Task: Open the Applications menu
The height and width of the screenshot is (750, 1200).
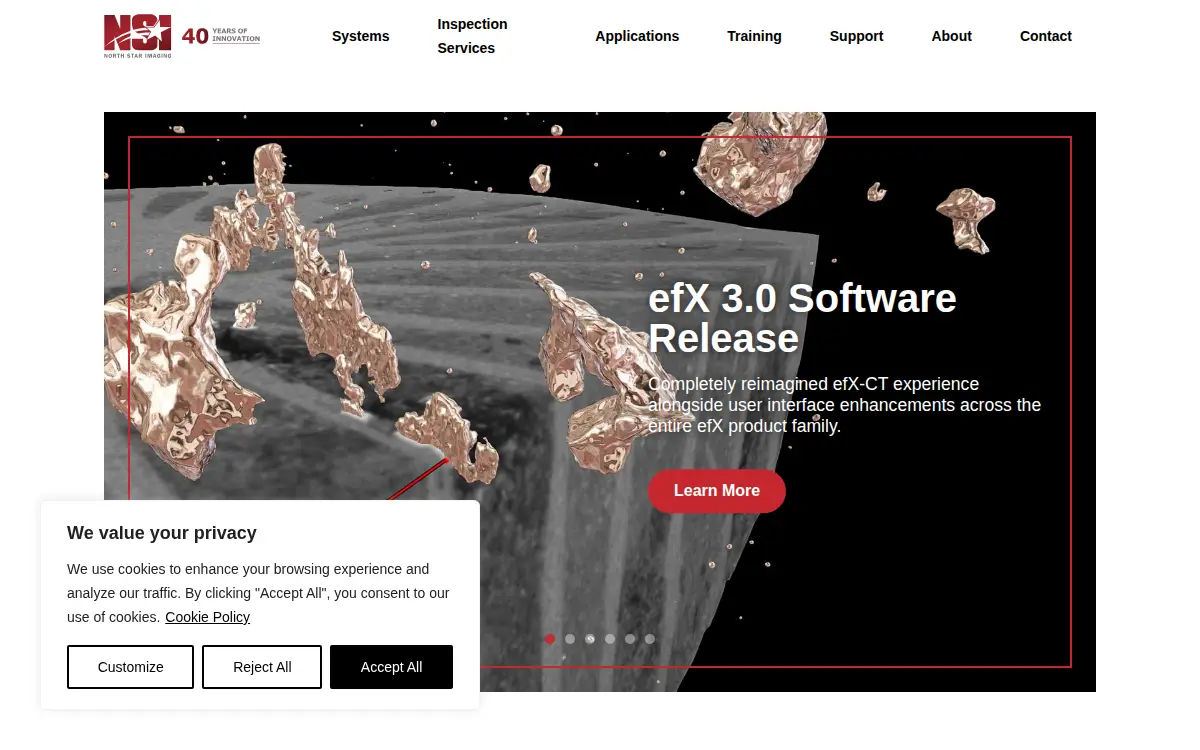Action: (x=637, y=36)
